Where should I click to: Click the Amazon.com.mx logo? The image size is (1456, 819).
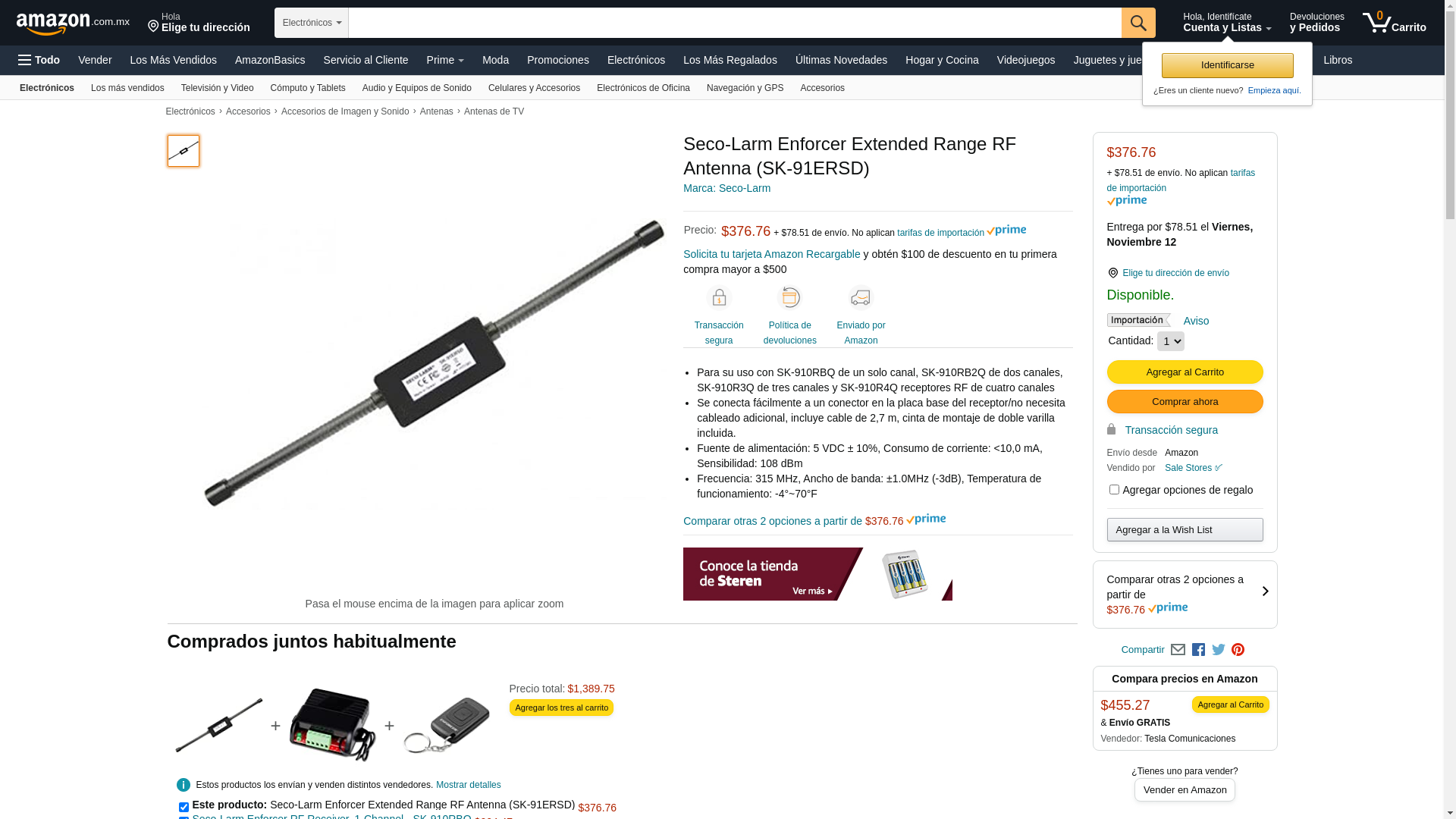[x=73, y=24]
